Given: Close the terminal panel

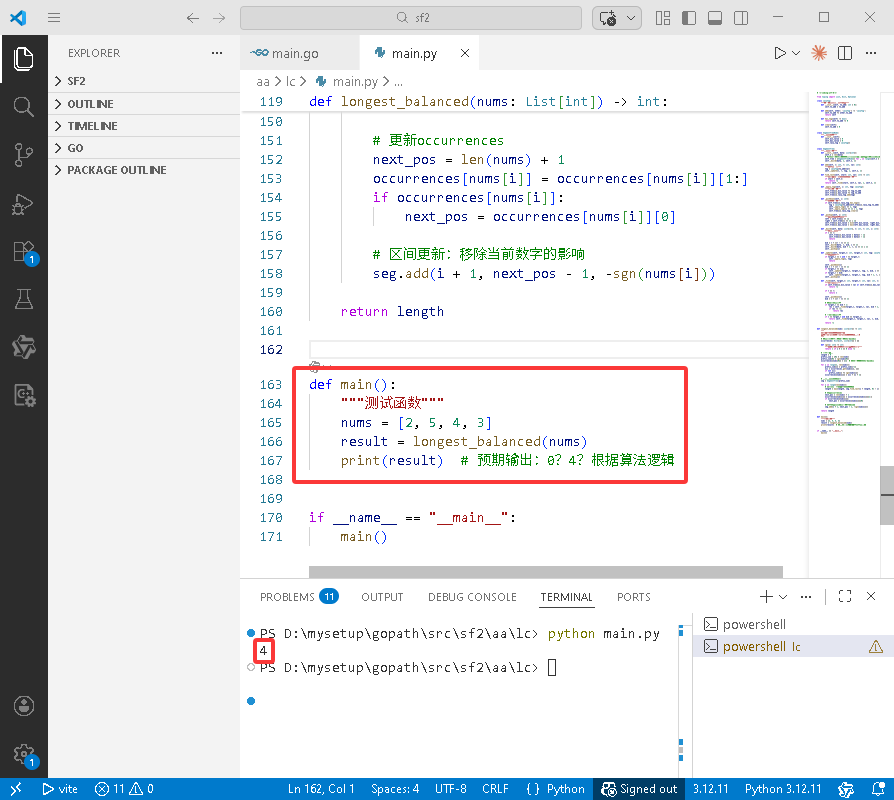Looking at the screenshot, I should pos(871,596).
